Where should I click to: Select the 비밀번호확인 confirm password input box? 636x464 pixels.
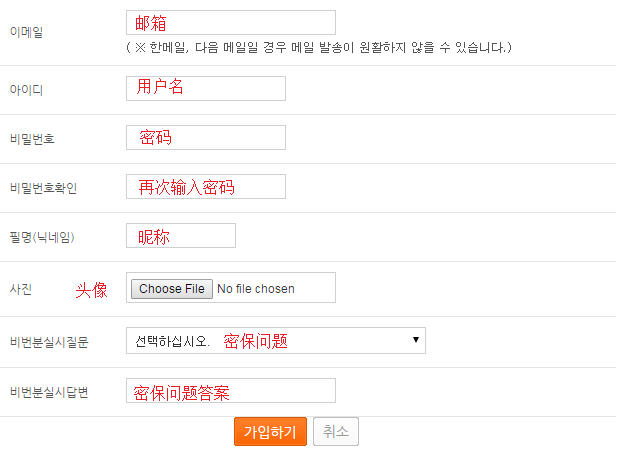point(205,186)
